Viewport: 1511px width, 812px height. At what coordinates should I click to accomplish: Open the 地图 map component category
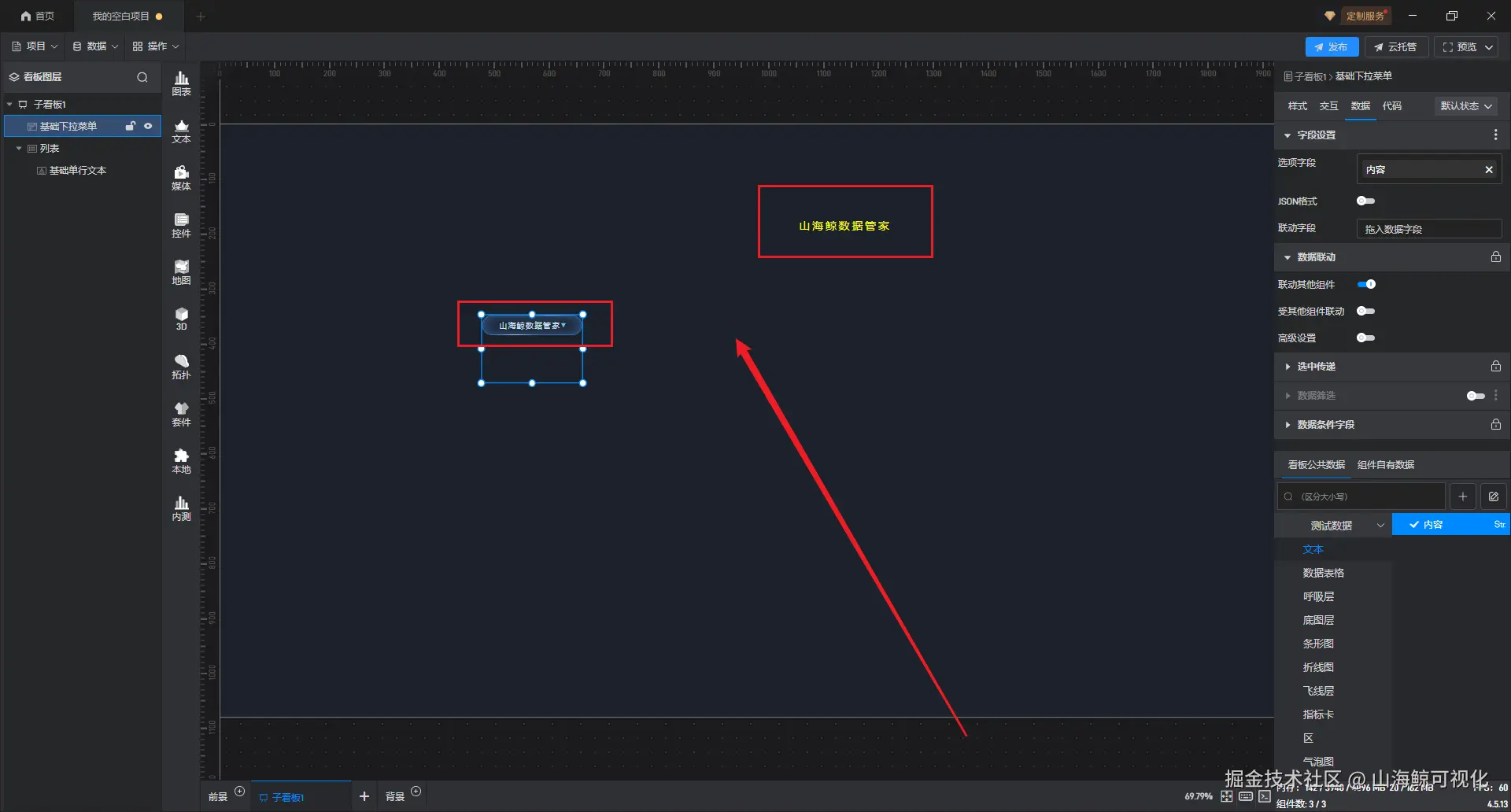pos(181,272)
